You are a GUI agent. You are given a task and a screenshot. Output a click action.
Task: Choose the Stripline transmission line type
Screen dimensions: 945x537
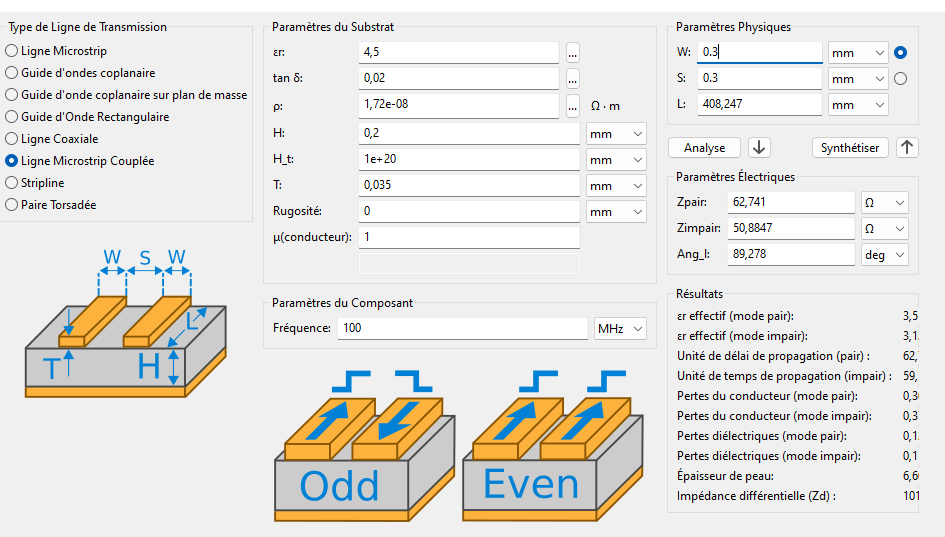(x=12, y=183)
